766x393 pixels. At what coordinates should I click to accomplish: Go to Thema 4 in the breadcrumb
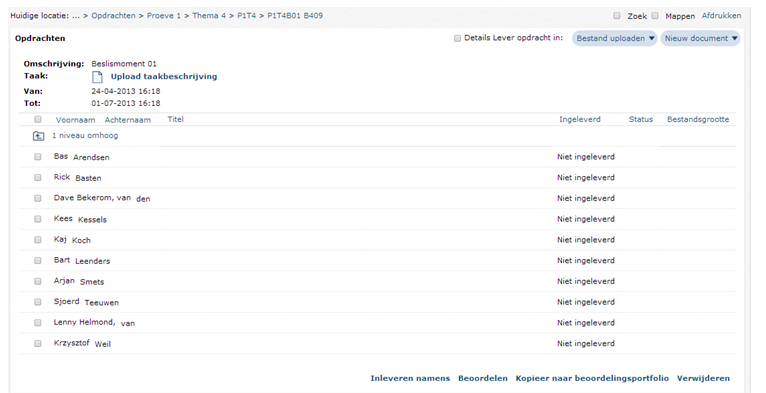pyautogui.click(x=209, y=16)
